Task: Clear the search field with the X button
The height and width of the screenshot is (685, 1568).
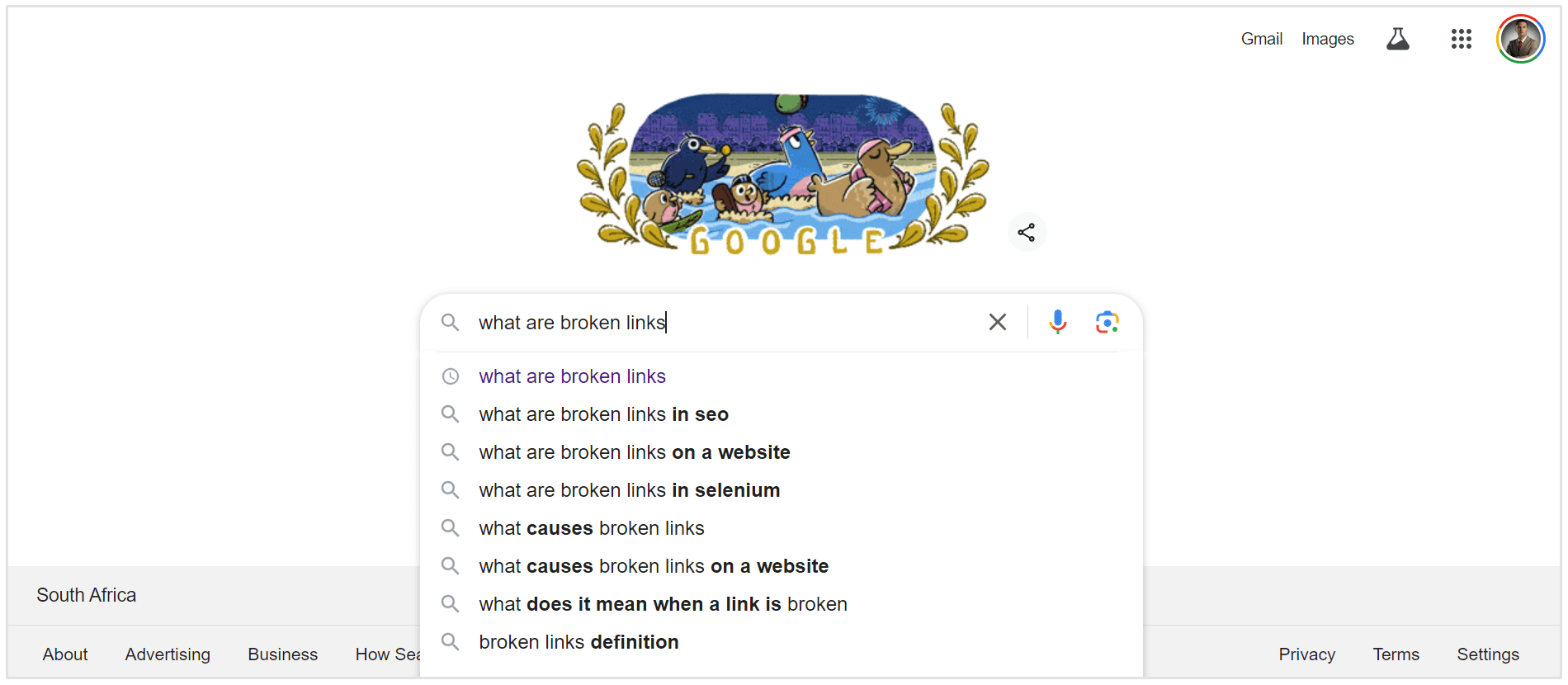Action: coord(997,322)
